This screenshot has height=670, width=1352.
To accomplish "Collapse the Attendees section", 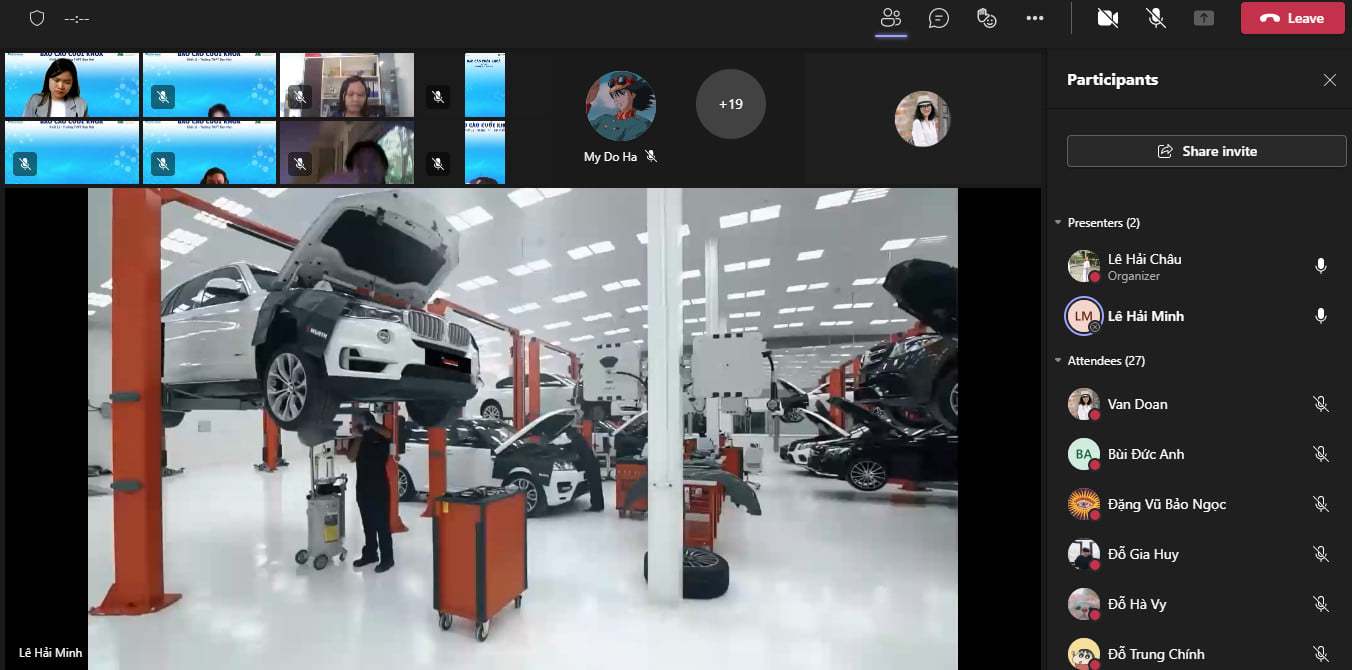I will tap(1059, 361).
